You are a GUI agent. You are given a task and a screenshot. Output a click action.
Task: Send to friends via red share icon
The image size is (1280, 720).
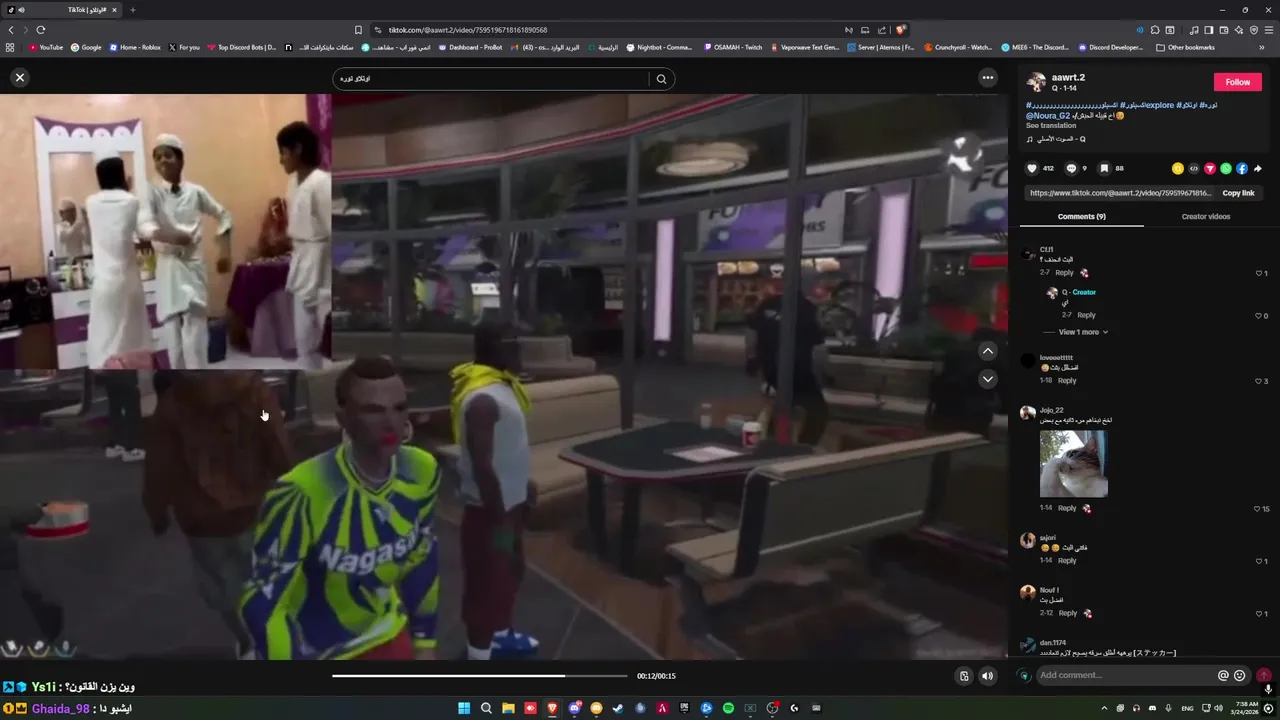(x=1210, y=169)
